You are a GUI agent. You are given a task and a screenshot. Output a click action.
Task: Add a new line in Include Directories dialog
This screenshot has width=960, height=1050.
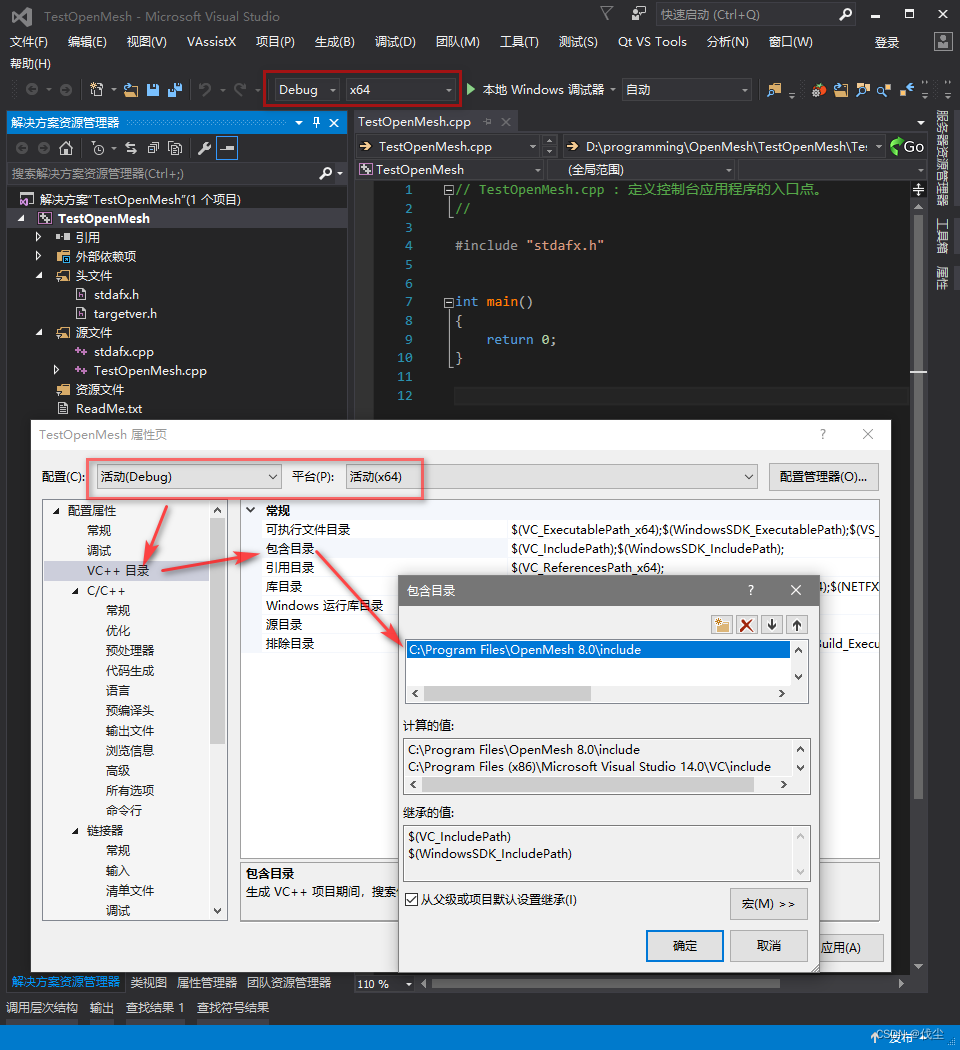pos(721,624)
